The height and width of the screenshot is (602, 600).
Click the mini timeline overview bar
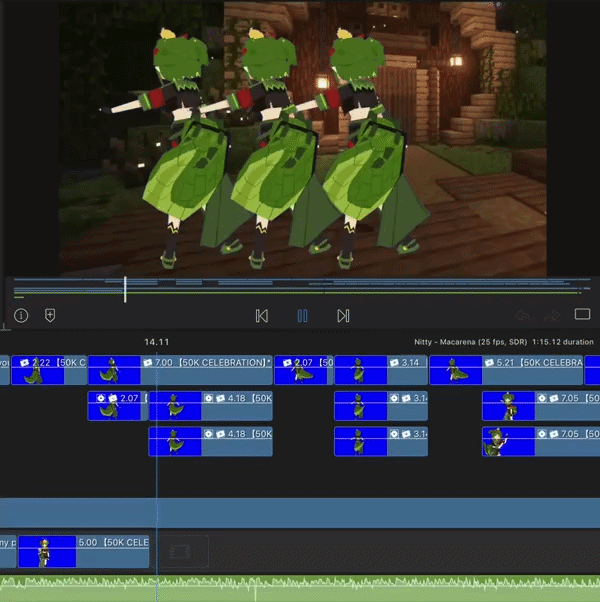point(302,288)
